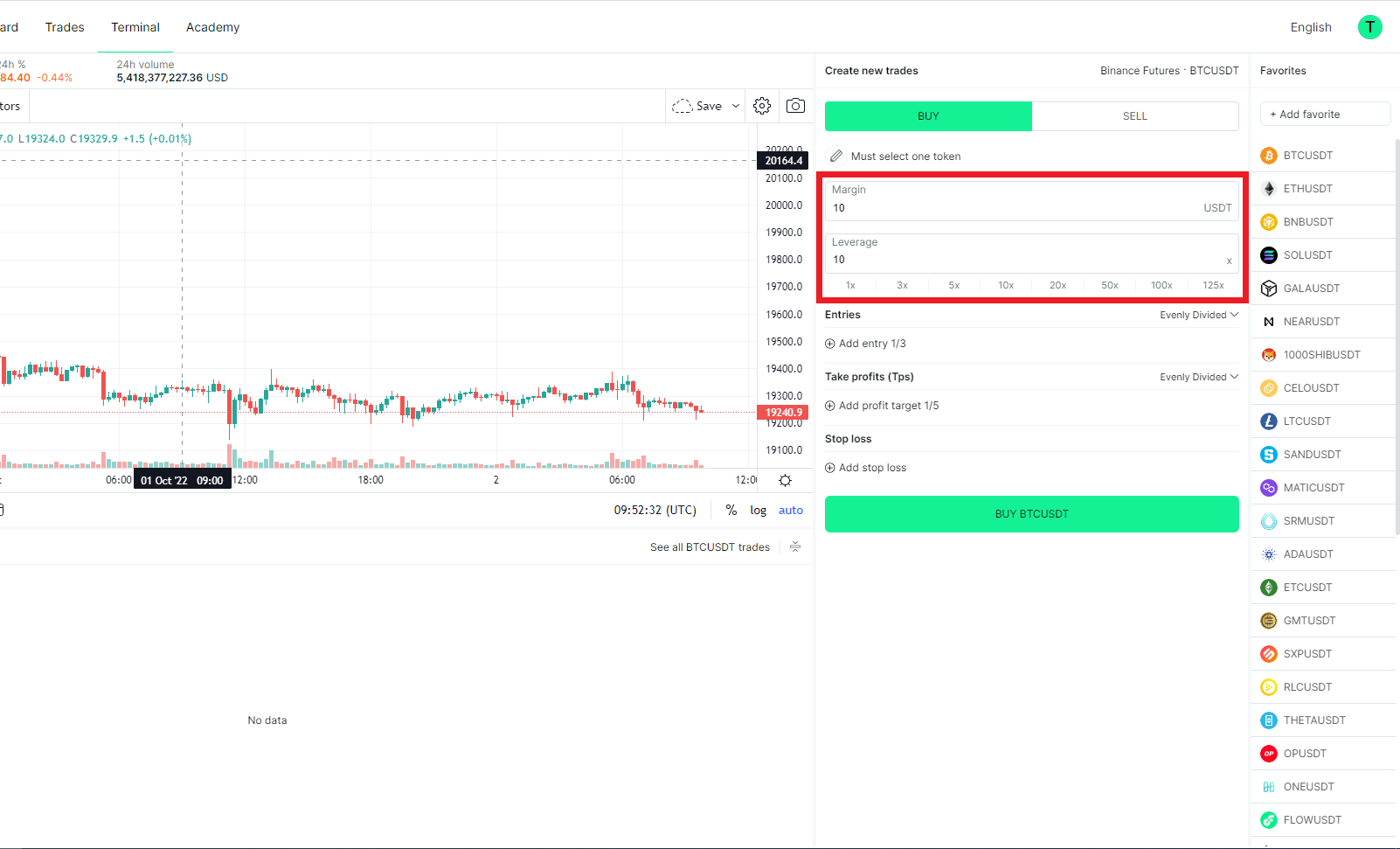This screenshot has width=1400, height=849.
Task: Select the Bitcoin BTCUSDT favorite
Action: pyautogui.click(x=1307, y=156)
